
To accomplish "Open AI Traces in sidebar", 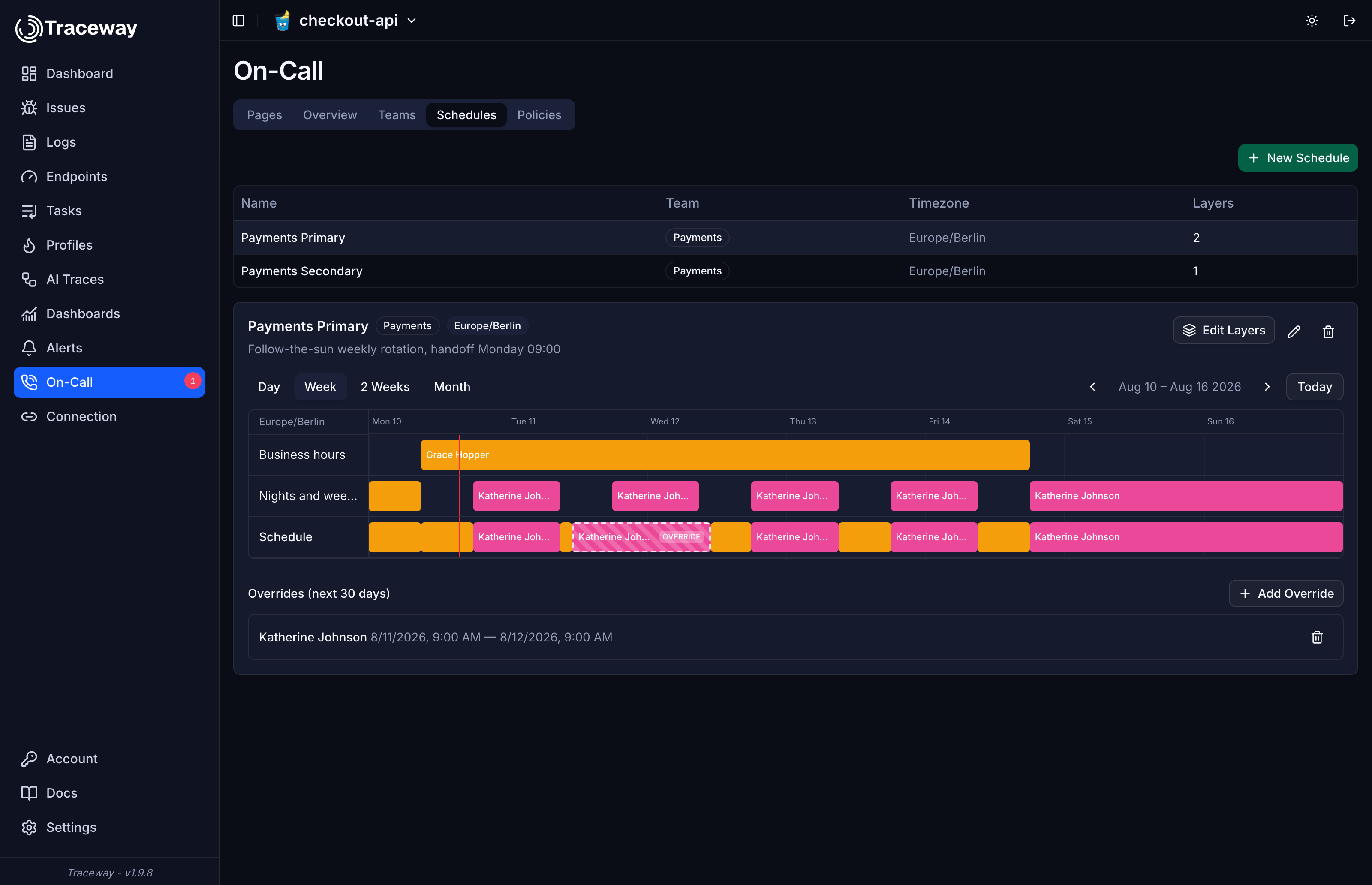I will (109, 279).
